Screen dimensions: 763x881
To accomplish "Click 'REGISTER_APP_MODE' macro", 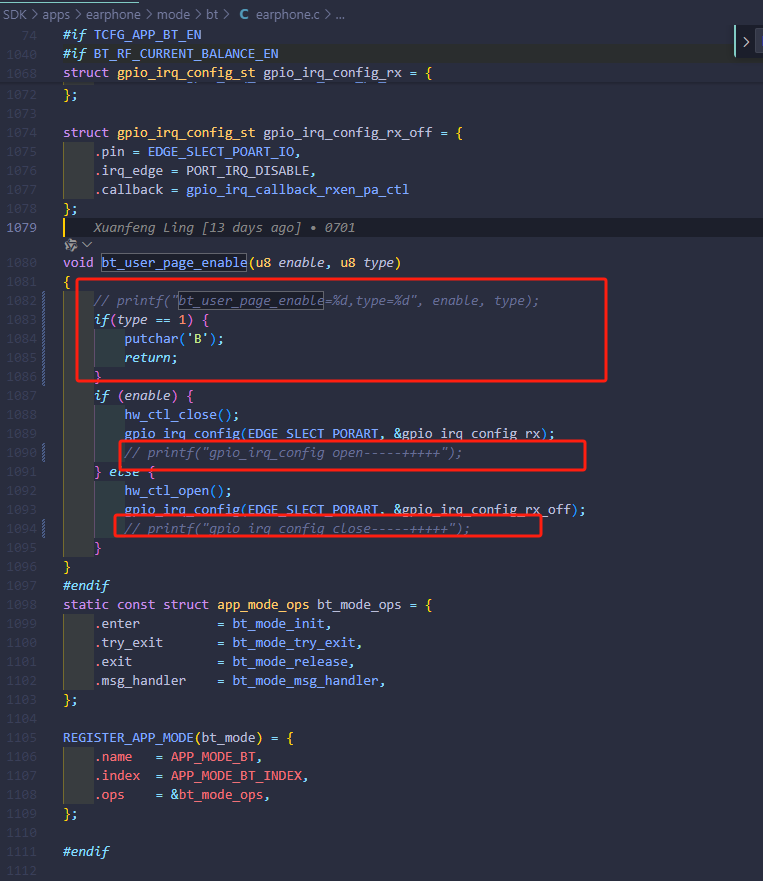I will pyautogui.click(x=128, y=738).
